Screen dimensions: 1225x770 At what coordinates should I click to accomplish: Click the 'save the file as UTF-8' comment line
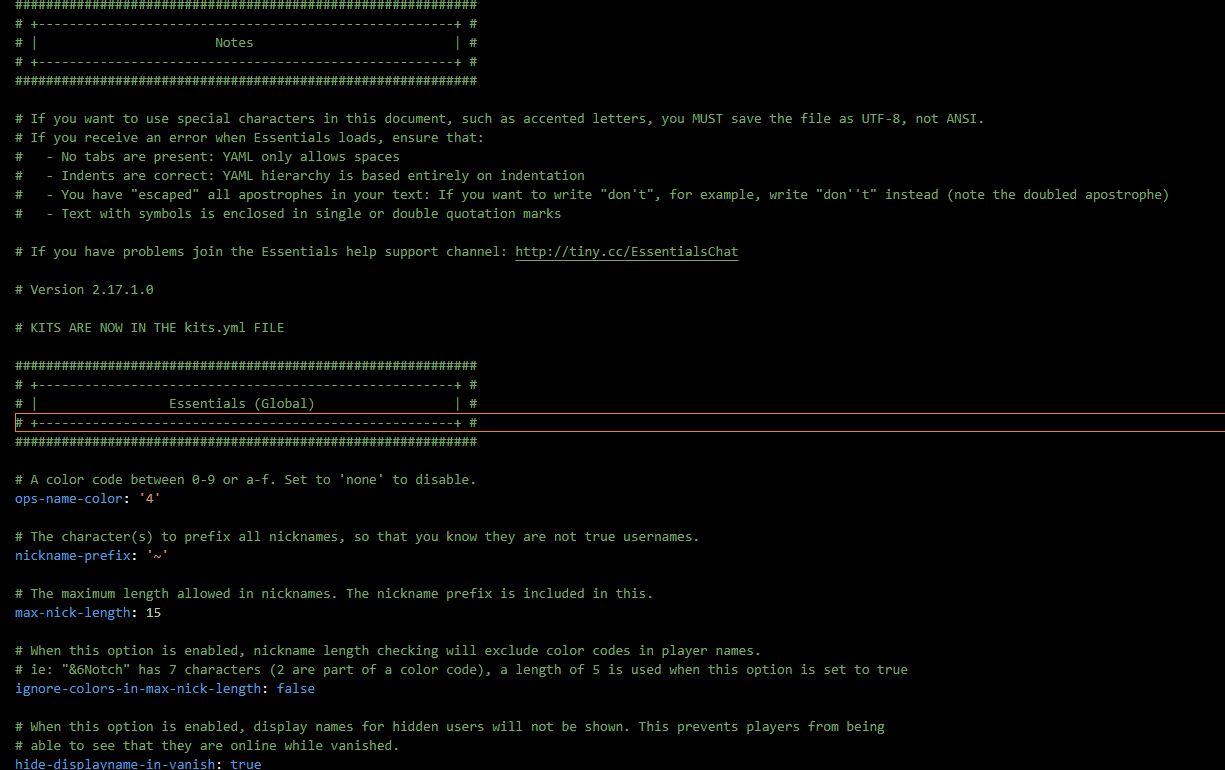click(500, 119)
